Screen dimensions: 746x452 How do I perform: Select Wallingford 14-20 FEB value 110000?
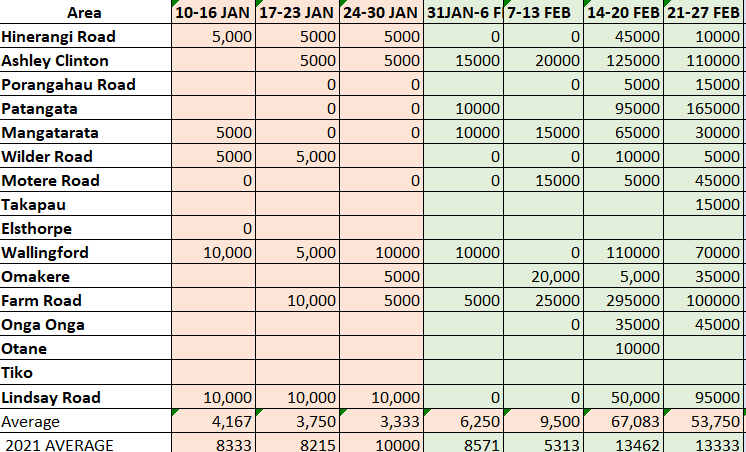click(624, 252)
